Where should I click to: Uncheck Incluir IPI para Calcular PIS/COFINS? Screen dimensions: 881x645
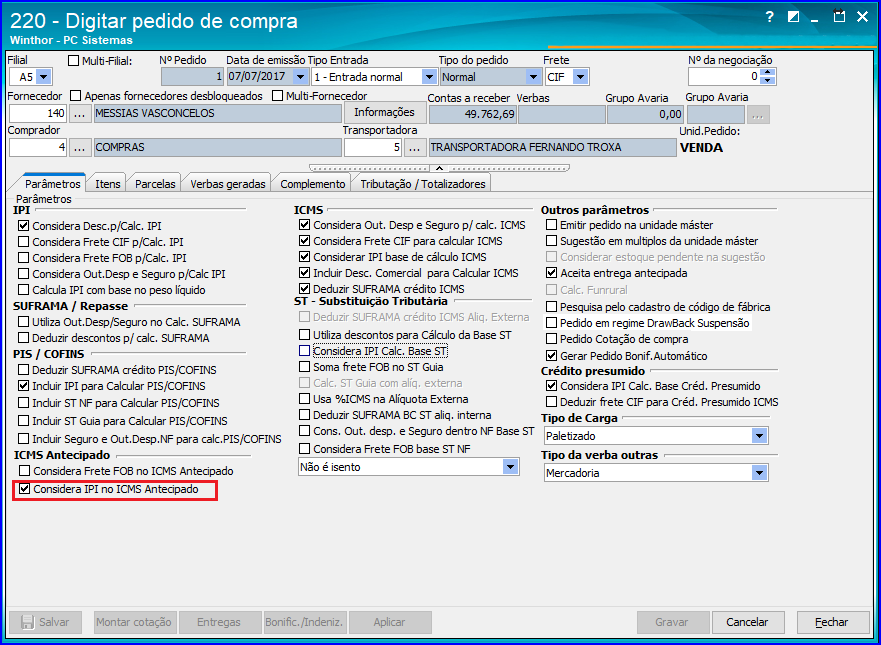tap(23, 386)
